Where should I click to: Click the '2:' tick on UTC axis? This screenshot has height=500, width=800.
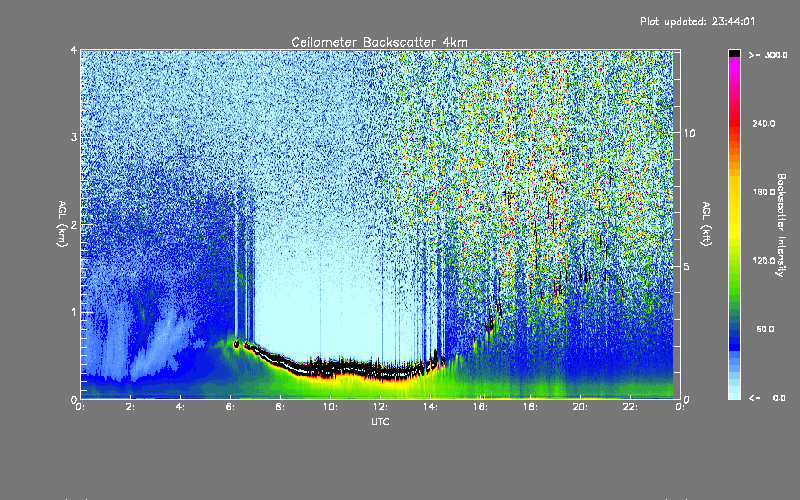(130, 407)
